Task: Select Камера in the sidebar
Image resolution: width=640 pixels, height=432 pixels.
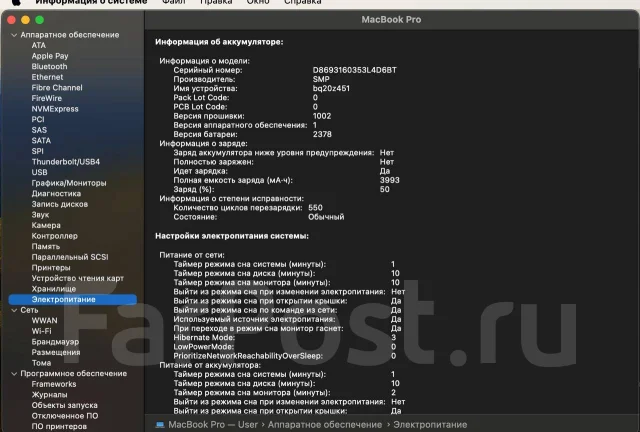Action: 46,225
